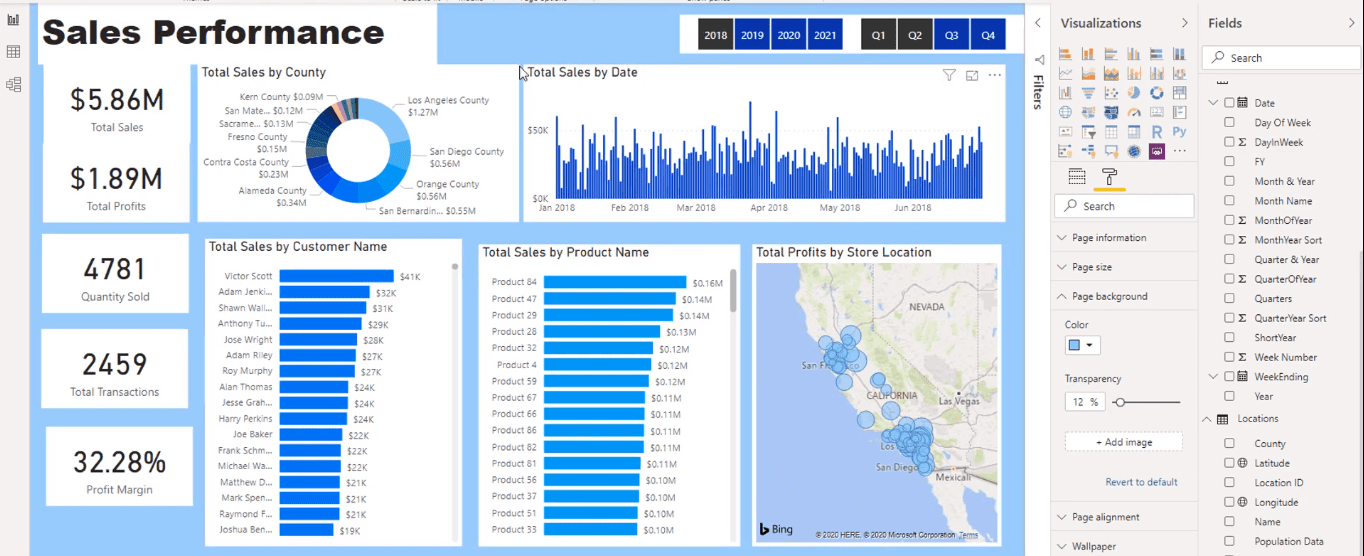Collapse the Page background section

point(1125,296)
